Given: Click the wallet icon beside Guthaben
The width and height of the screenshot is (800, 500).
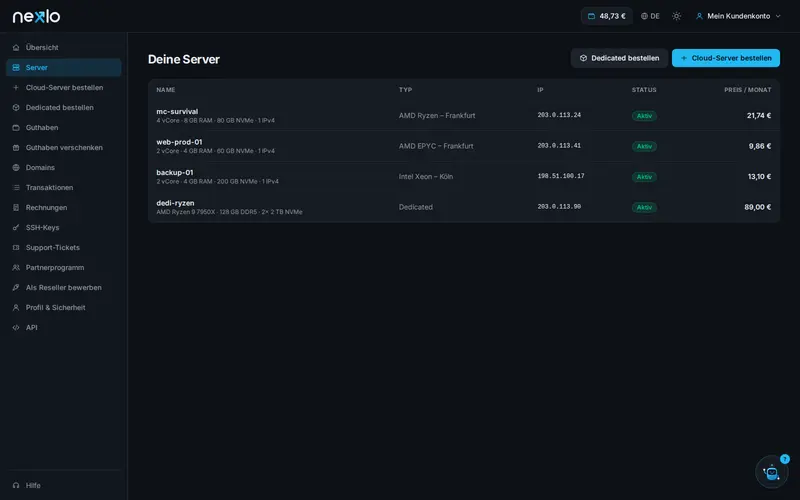Looking at the screenshot, I should pos(16,128).
